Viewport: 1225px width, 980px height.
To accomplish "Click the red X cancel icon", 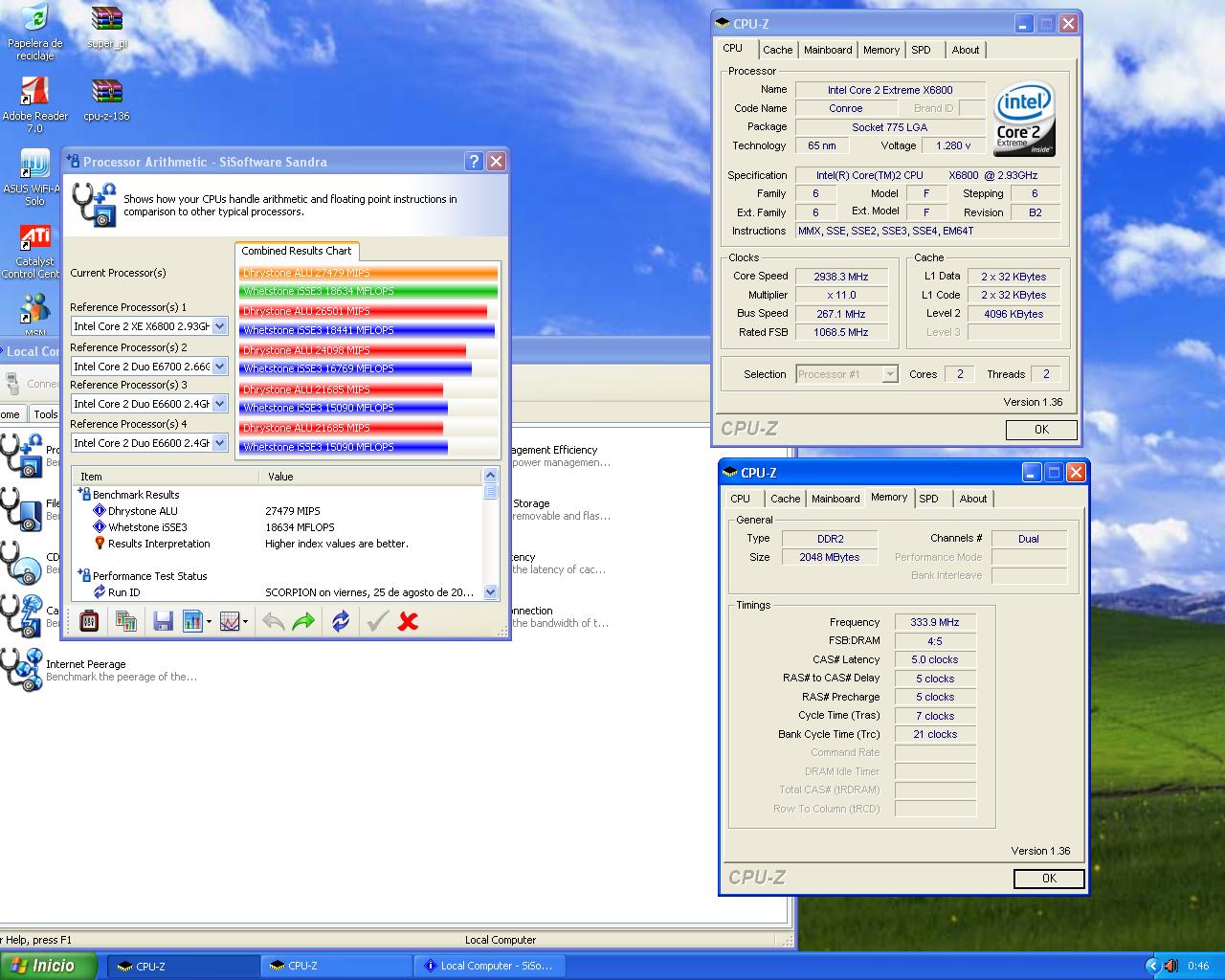I will 408,622.
